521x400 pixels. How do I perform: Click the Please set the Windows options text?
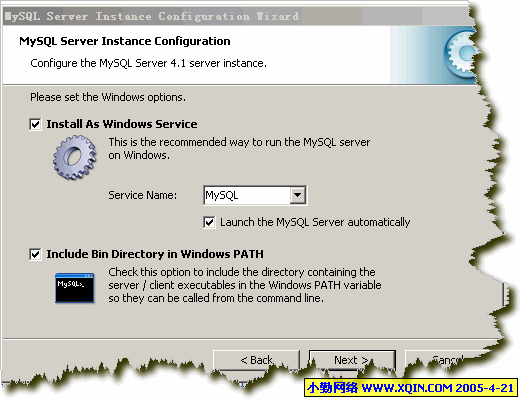pyautogui.click(x=108, y=97)
